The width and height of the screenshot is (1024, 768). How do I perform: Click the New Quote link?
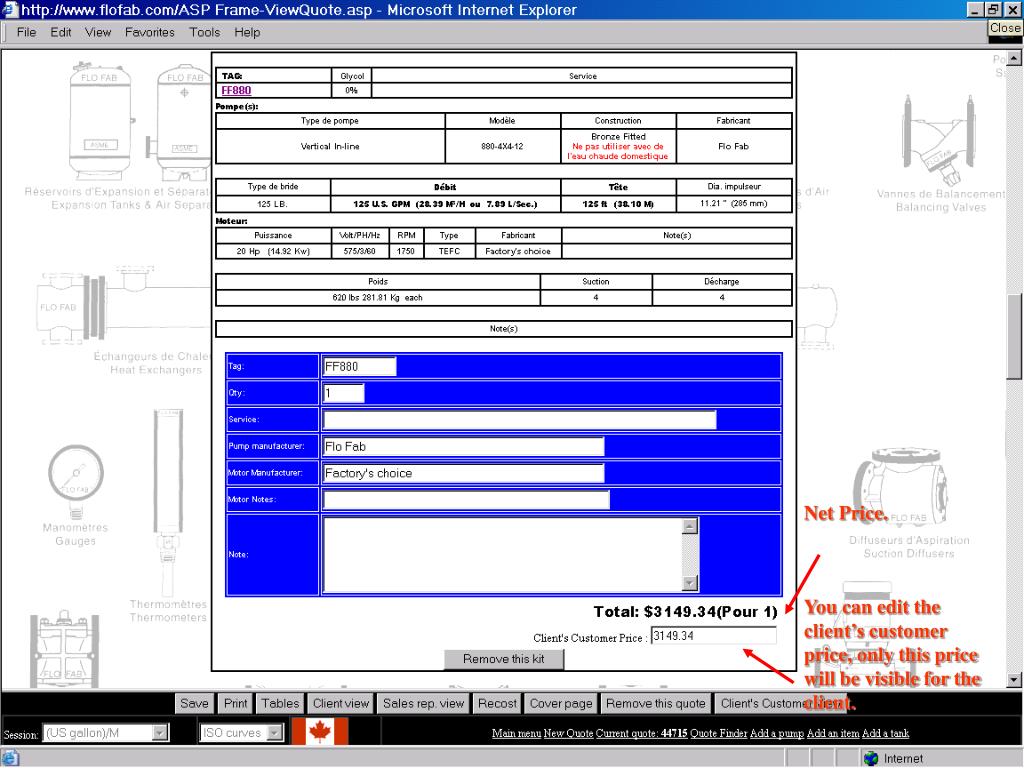pos(568,733)
